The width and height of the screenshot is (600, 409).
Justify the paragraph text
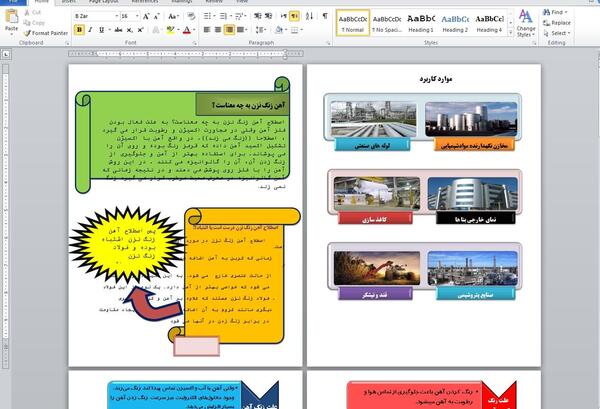click(x=242, y=30)
